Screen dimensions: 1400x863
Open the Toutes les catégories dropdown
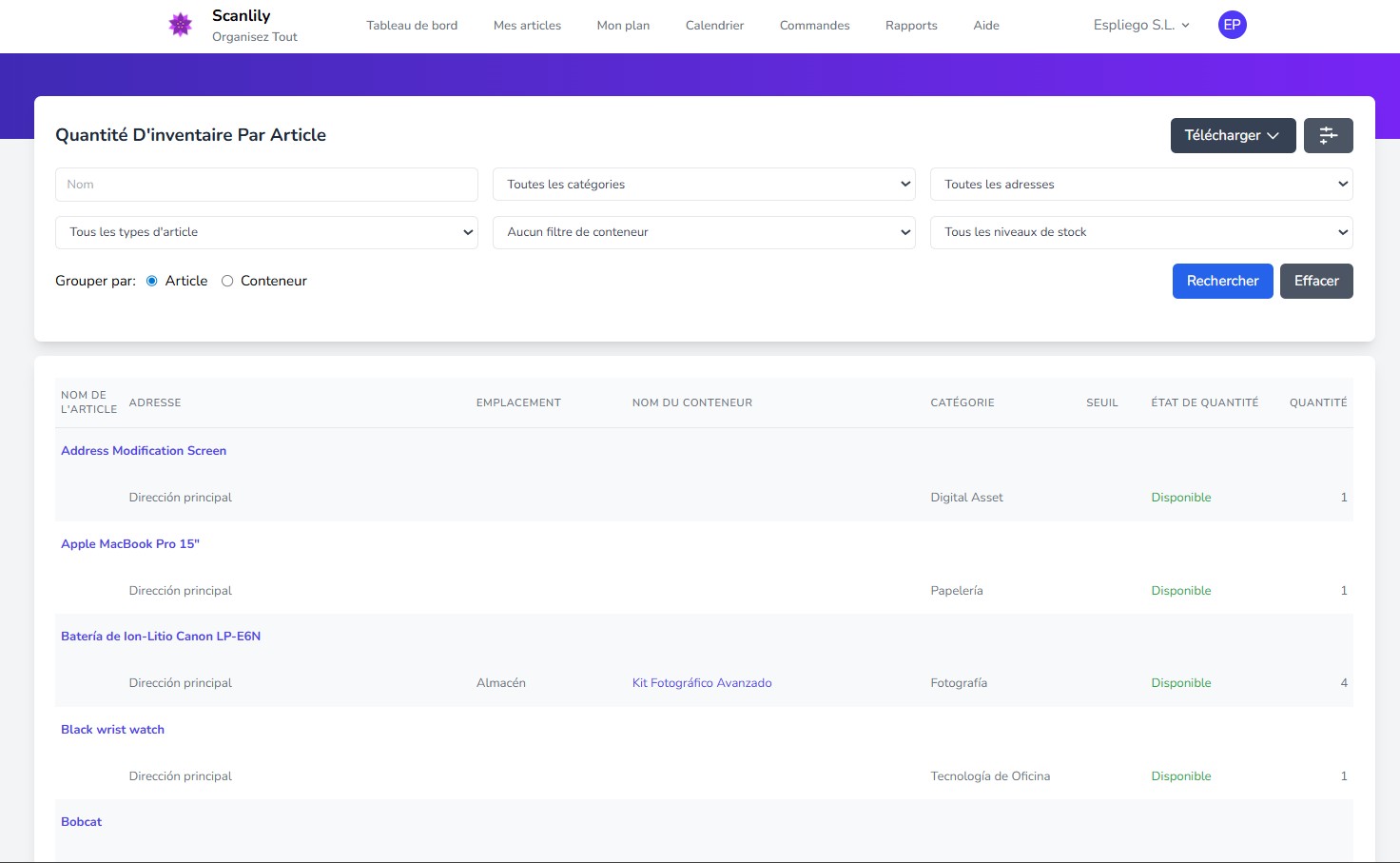coord(704,185)
